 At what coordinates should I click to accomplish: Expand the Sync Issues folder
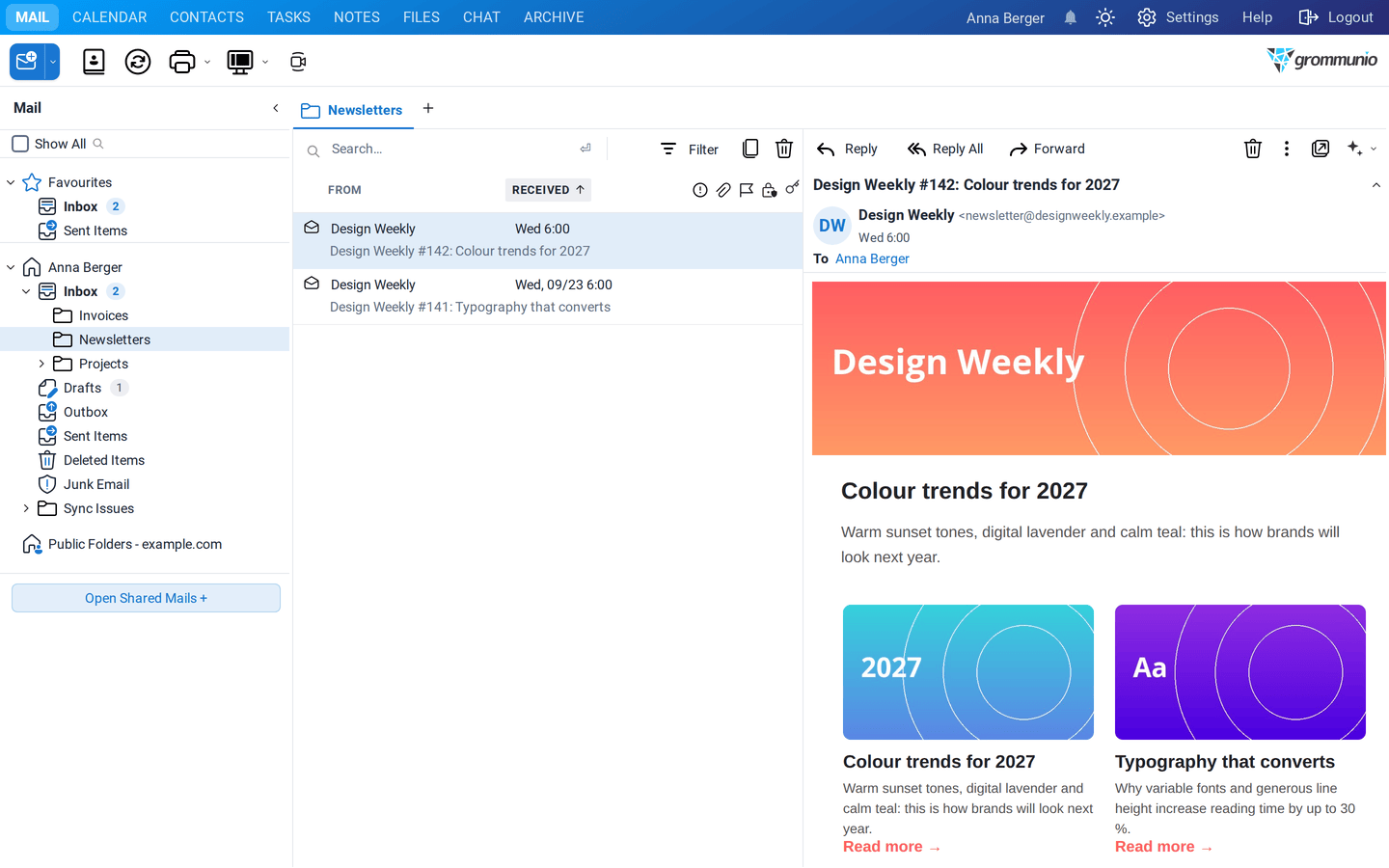click(26, 508)
